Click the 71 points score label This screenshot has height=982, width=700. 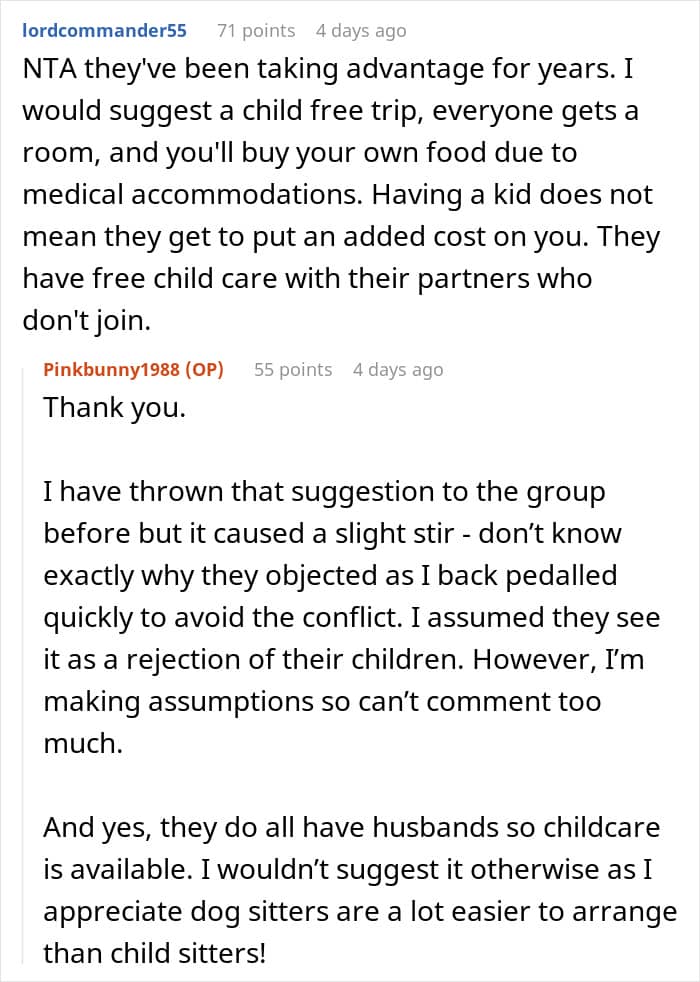(x=256, y=31)
